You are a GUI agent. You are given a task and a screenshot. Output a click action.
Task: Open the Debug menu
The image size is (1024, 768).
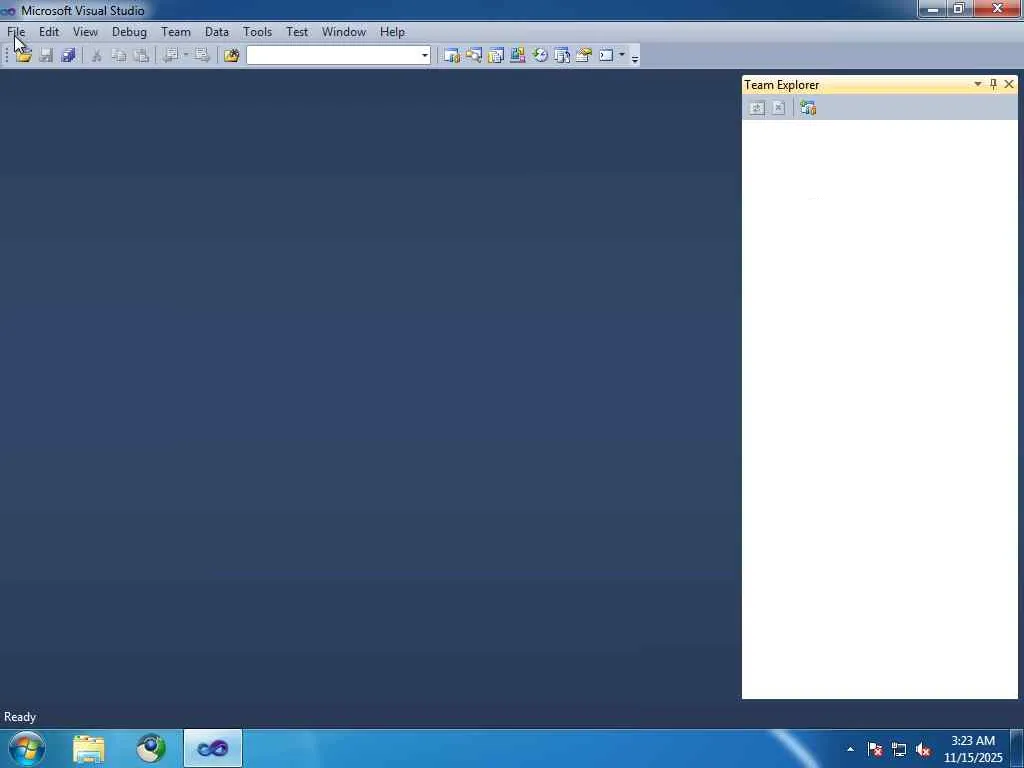coord(129,32)
